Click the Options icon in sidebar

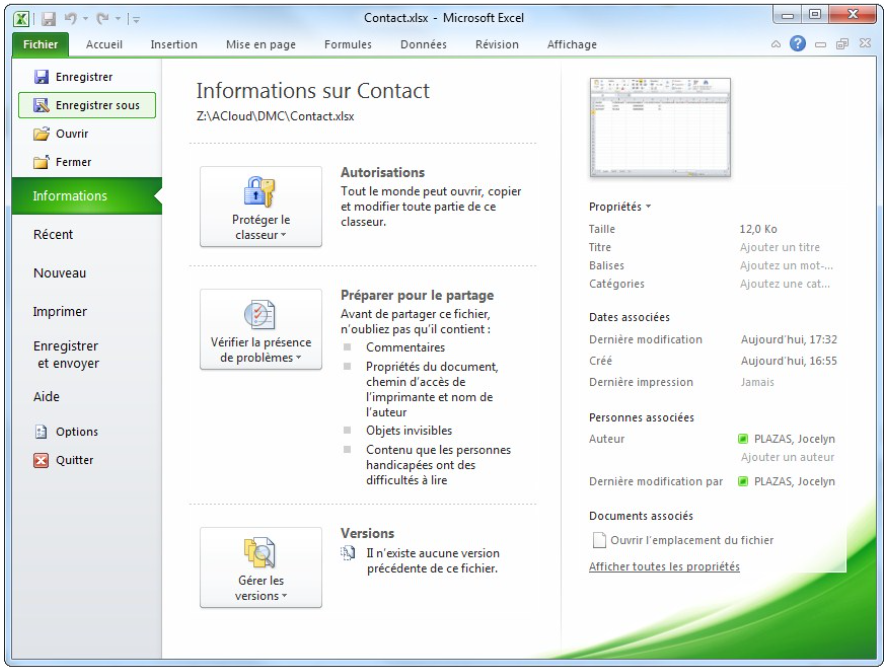pyautogui.click(x=41, y=432)
